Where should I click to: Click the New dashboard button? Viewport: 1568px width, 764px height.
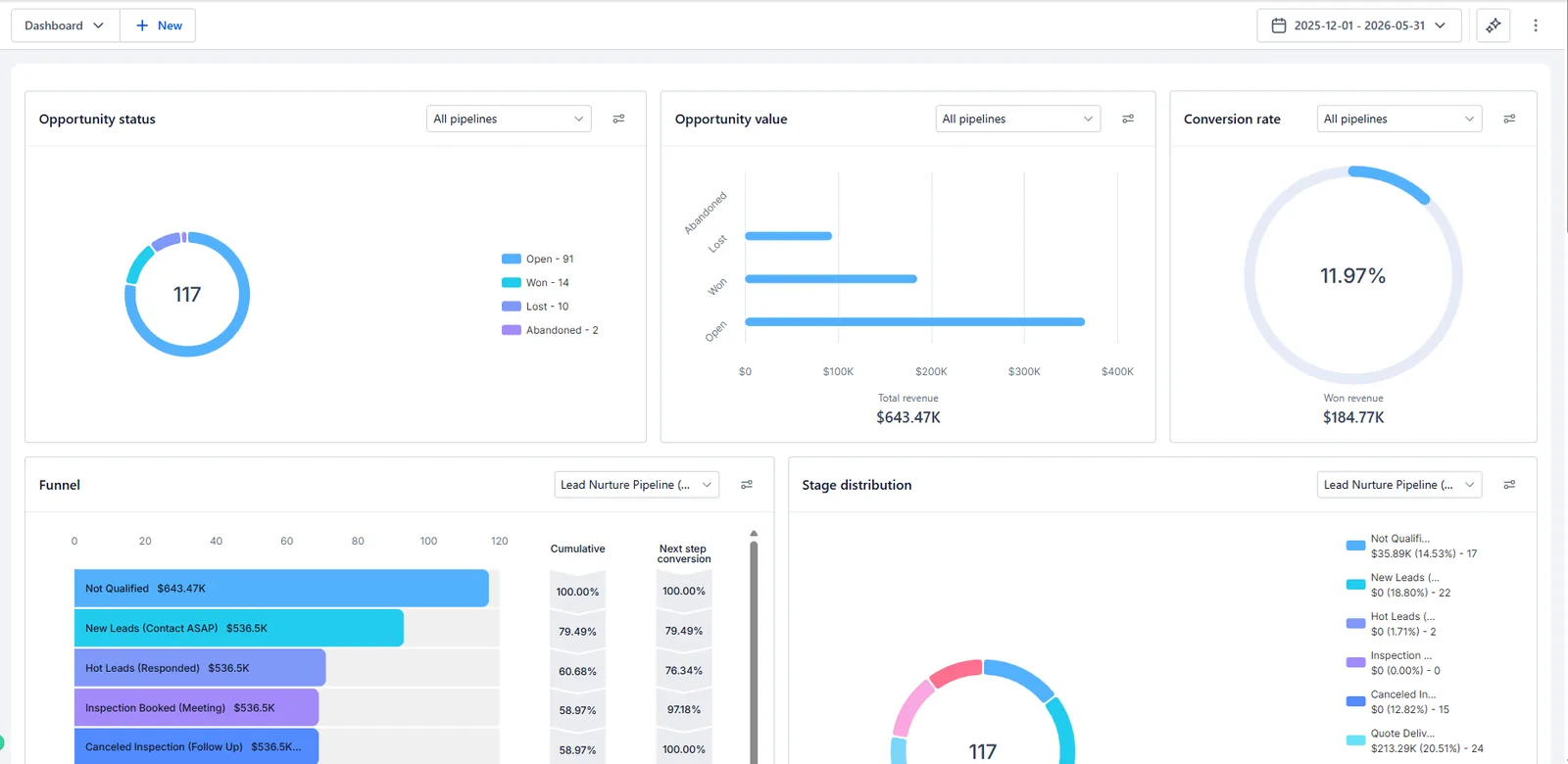tap(159, 25)
